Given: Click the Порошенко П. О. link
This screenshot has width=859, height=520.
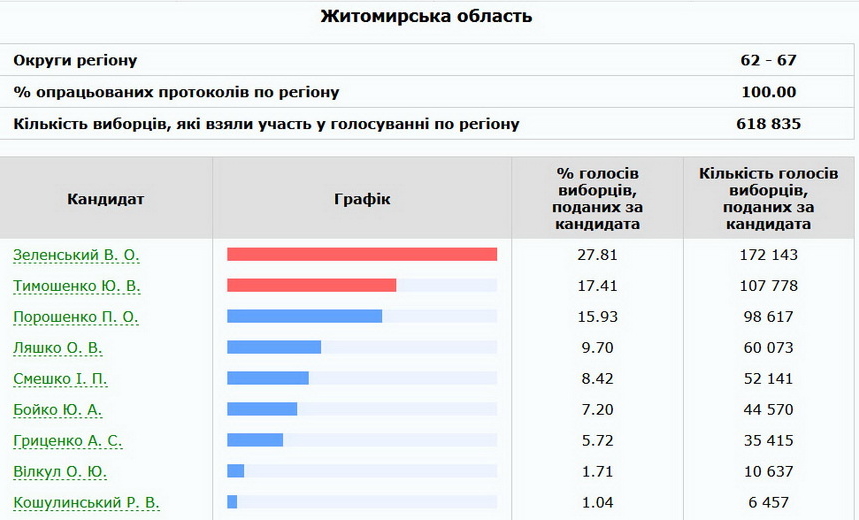Looking at the screenshot, I should tap(75, 317).
